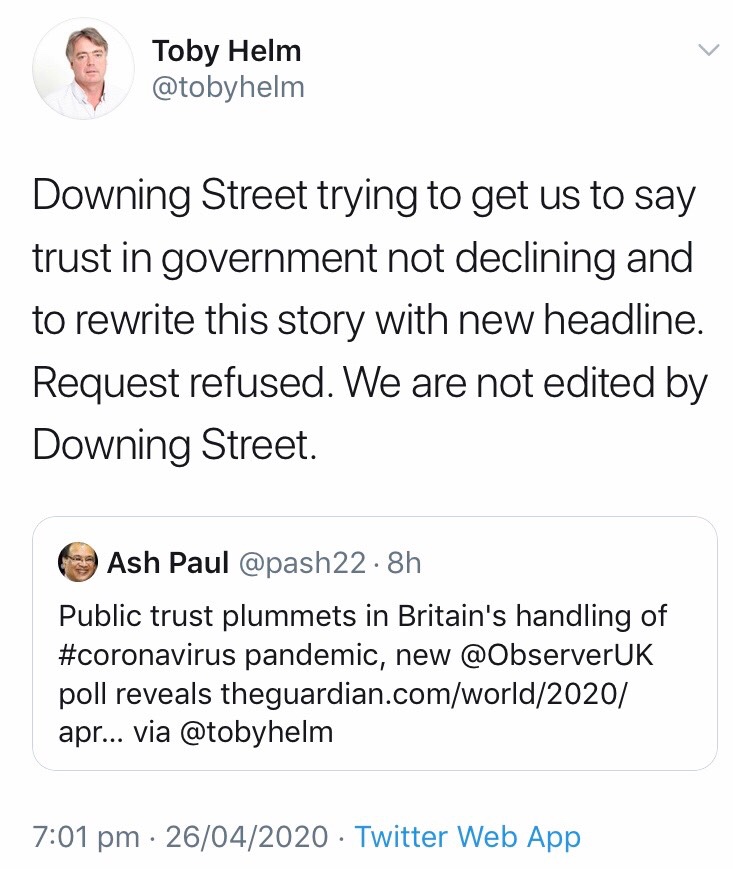Click the 26/04/2020 date

[x=247, y=835]
